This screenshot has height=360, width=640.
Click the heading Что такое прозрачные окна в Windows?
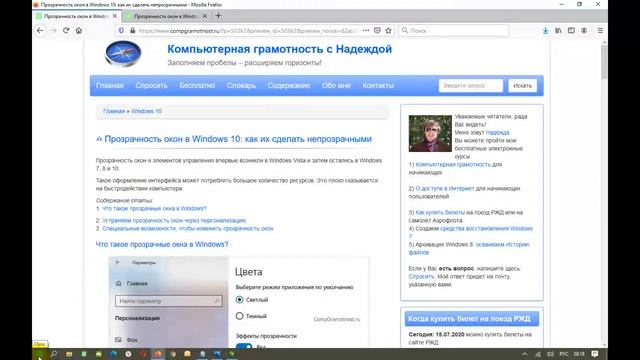pyautogui.click(x=162, y=244)
